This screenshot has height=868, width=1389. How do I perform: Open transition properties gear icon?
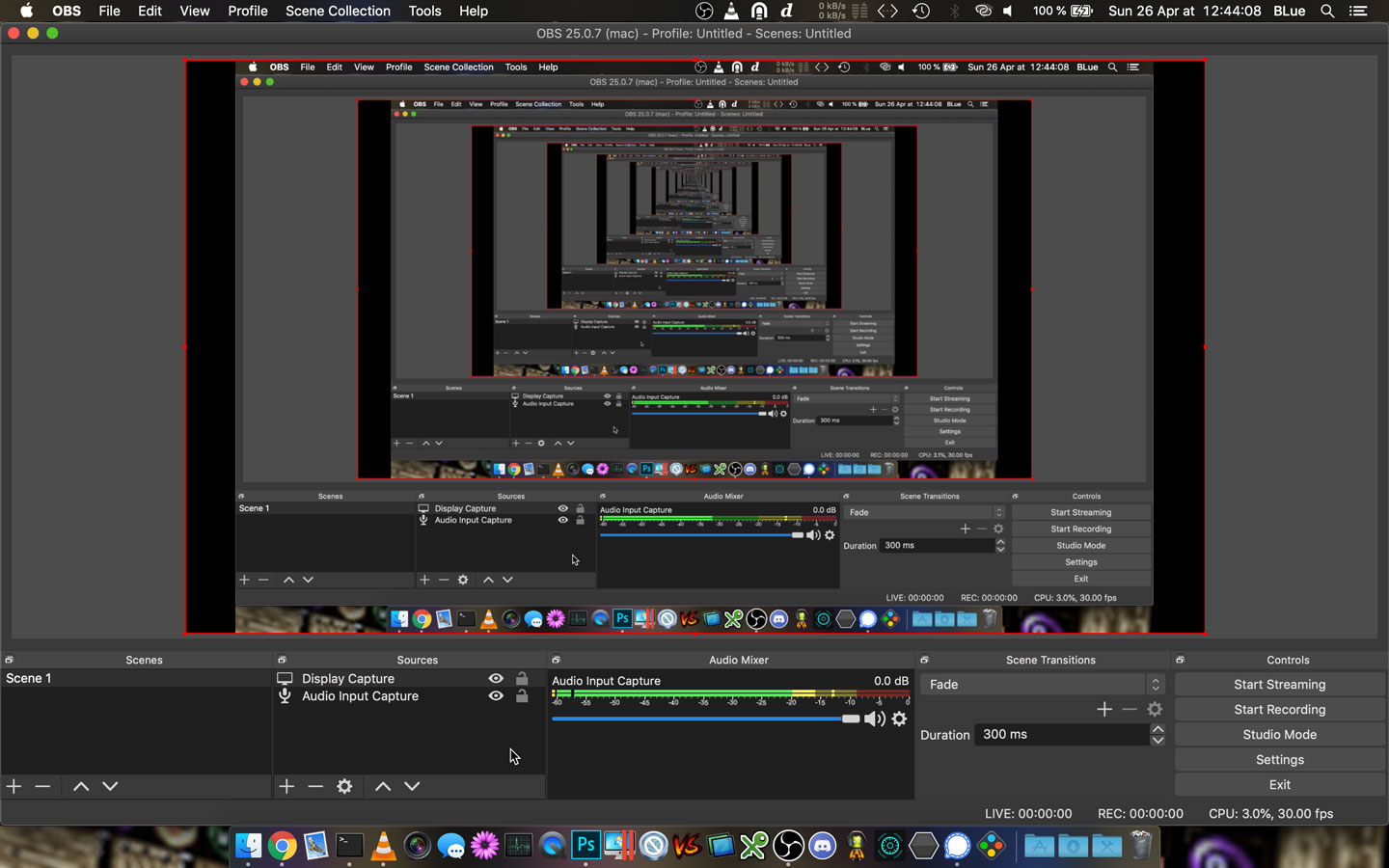pos(1155,709)
